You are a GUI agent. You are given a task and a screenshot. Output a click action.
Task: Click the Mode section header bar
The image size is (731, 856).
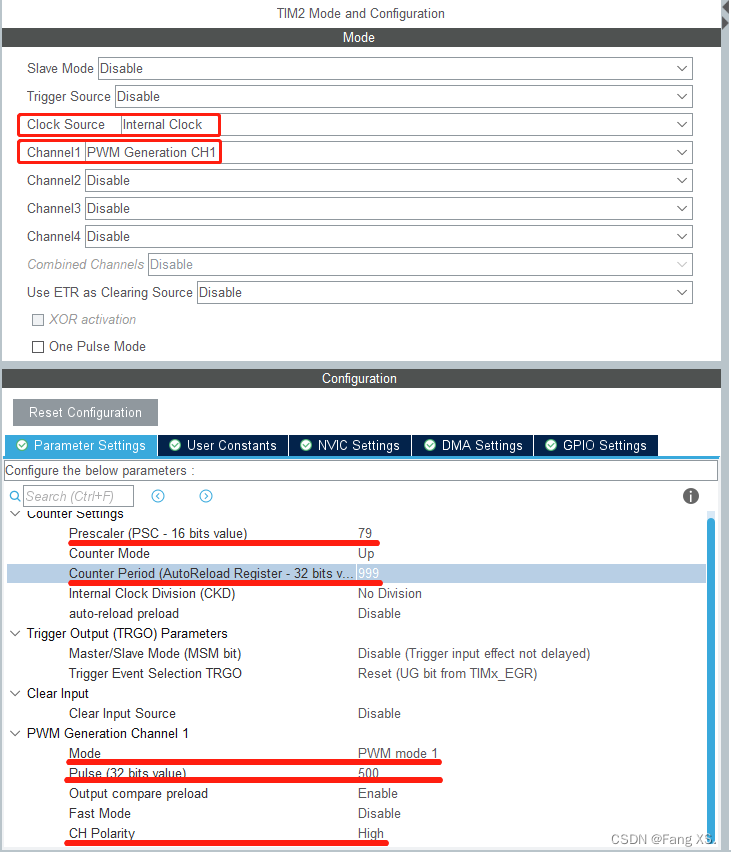coord(361,38)
